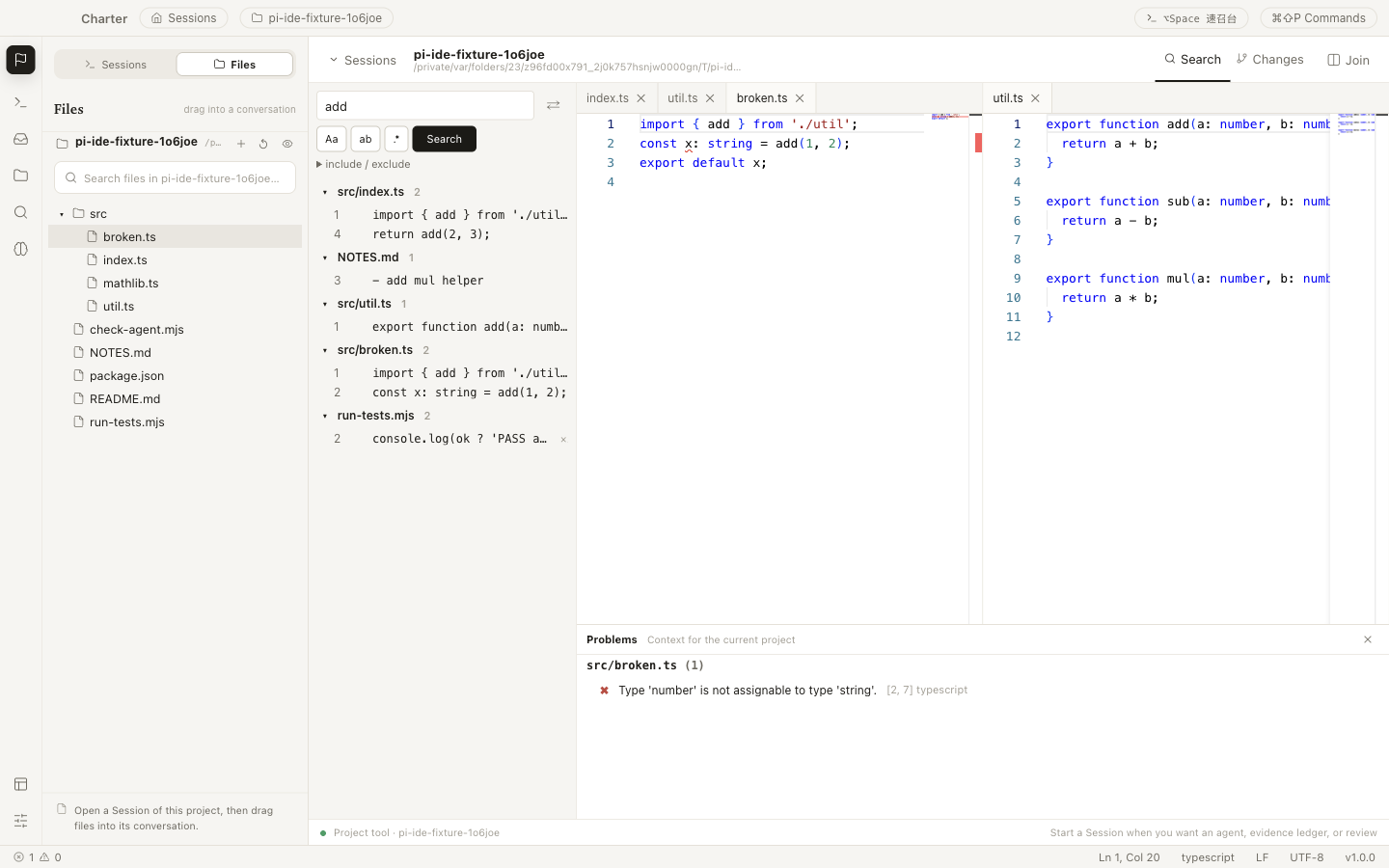The height and width of the screenshot is (868, 1389).
Task: Open the brain icon in the left rail
Action: pos(20,249)
